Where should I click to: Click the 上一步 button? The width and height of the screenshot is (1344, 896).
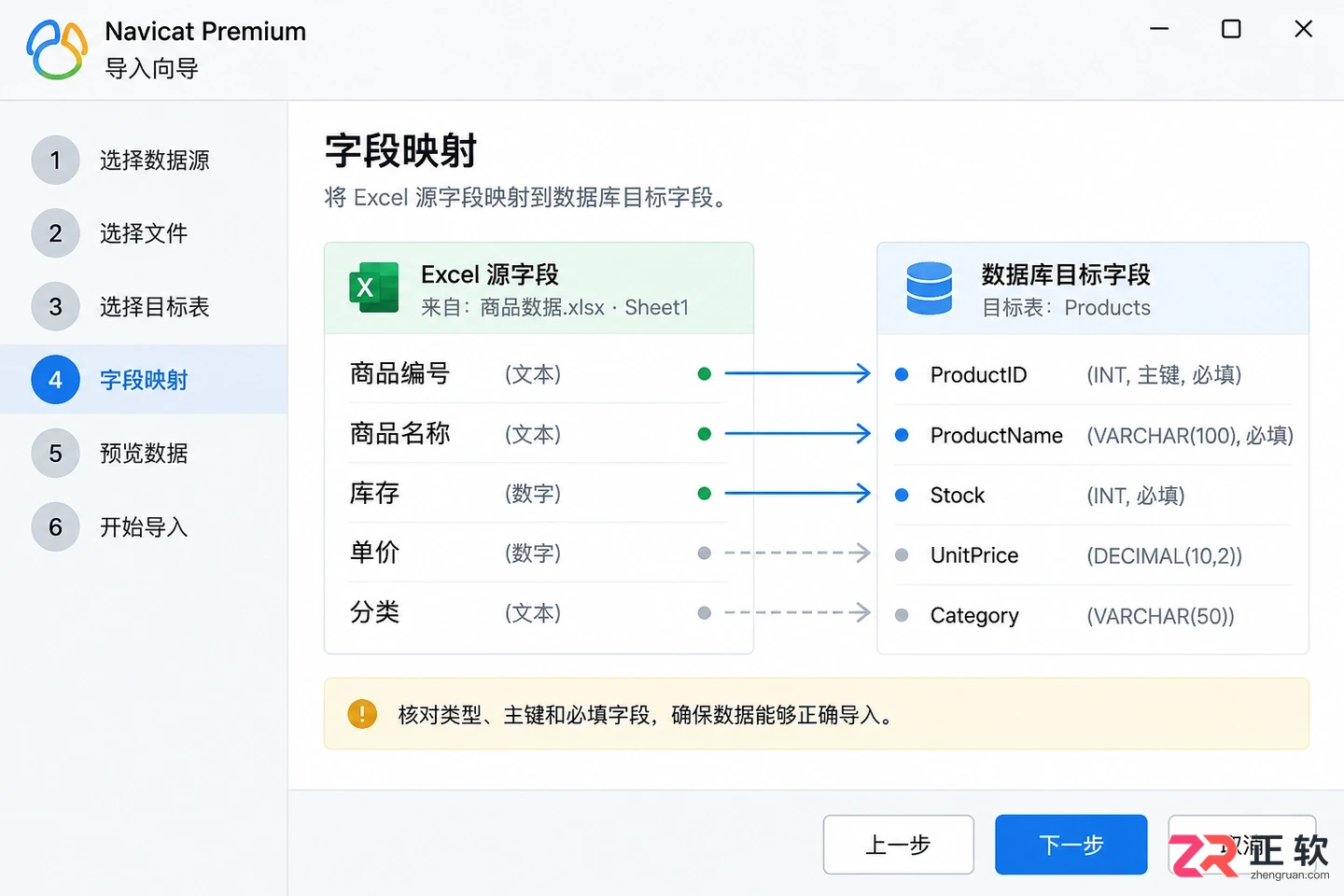(x=898, y=845)
